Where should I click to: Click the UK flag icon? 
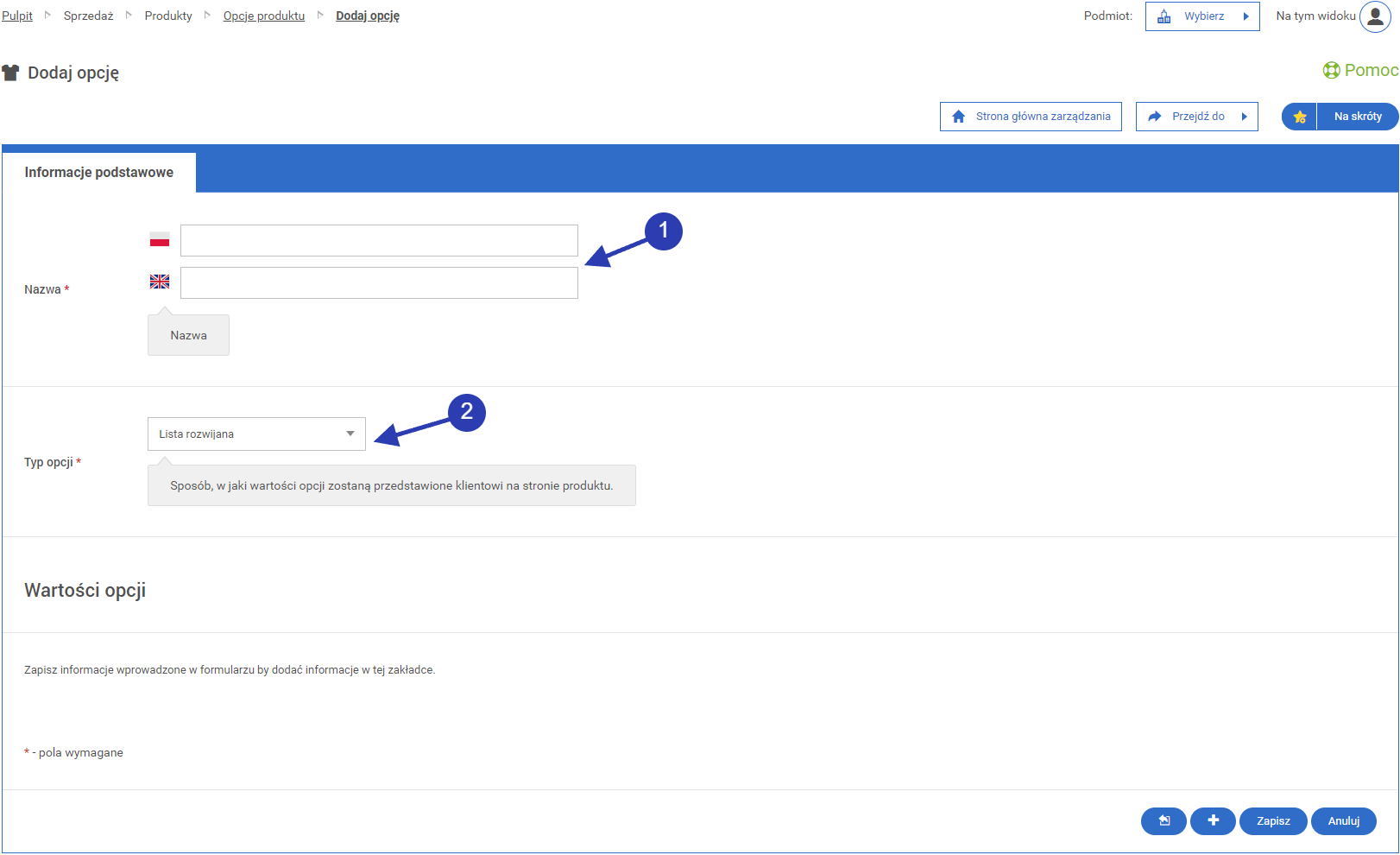point(160,282)
